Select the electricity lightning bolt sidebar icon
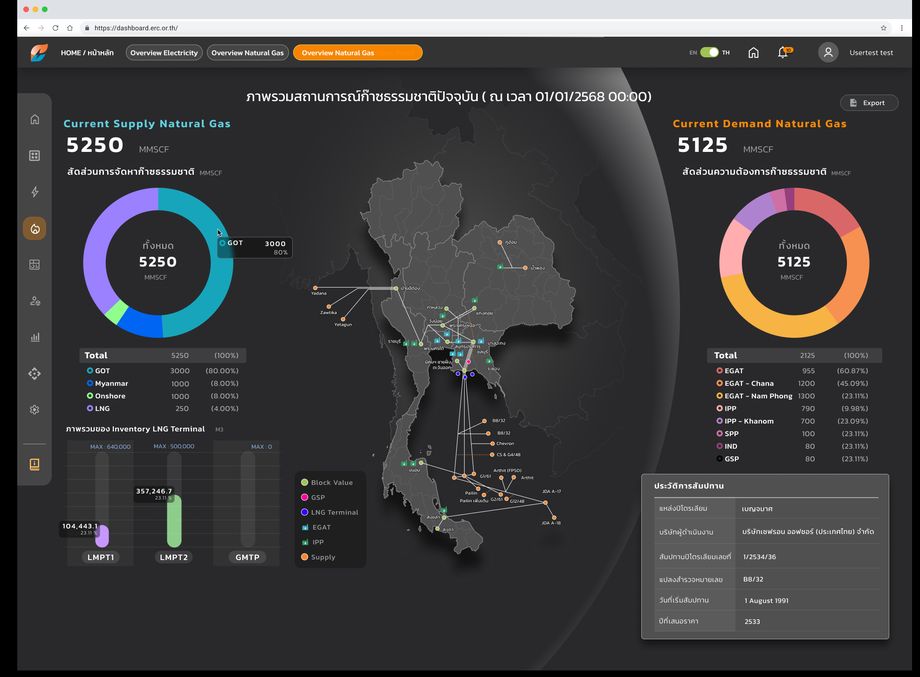This screenshot has height=677, width=920. 35,192
